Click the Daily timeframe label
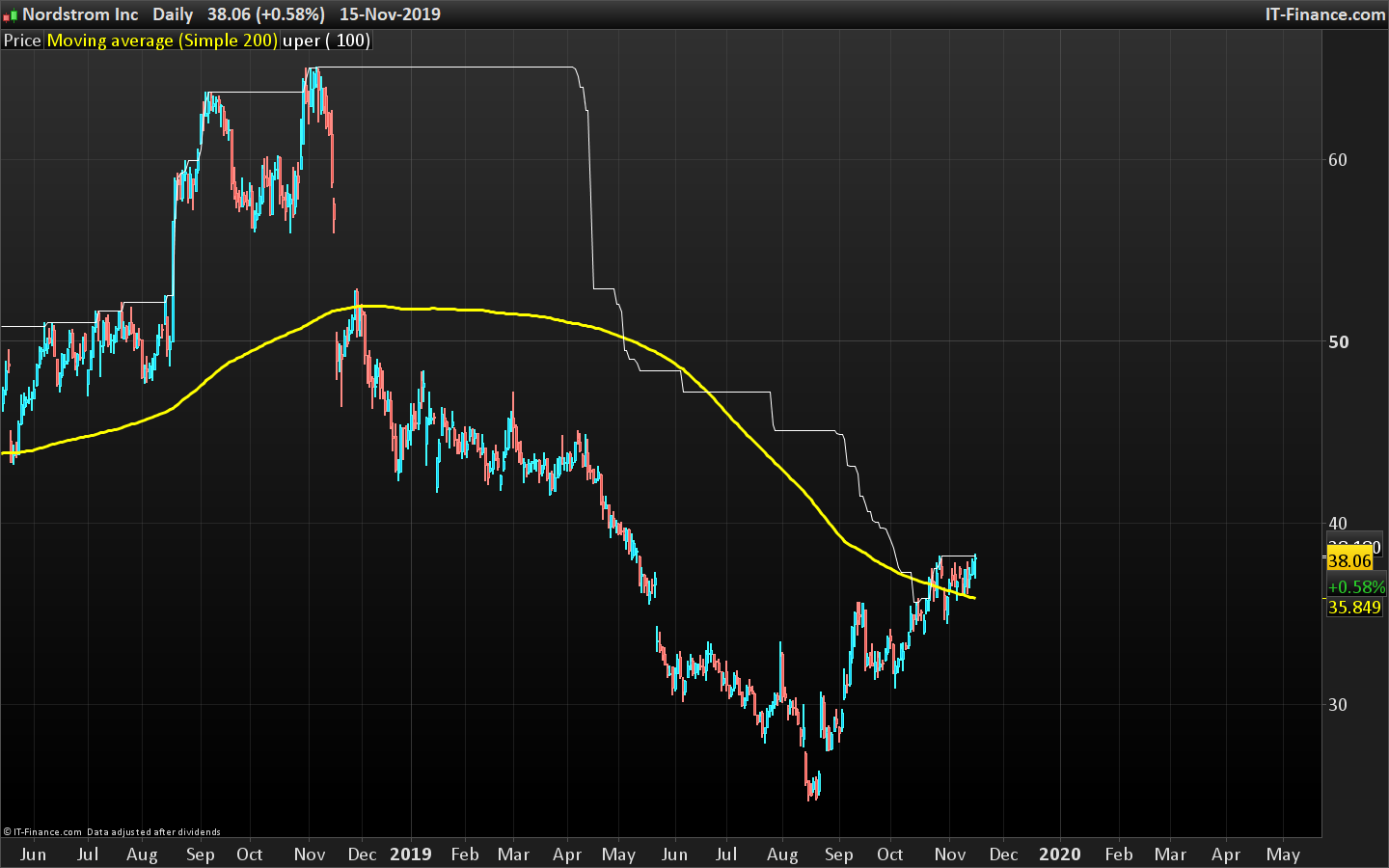 [x=173, y=14]
